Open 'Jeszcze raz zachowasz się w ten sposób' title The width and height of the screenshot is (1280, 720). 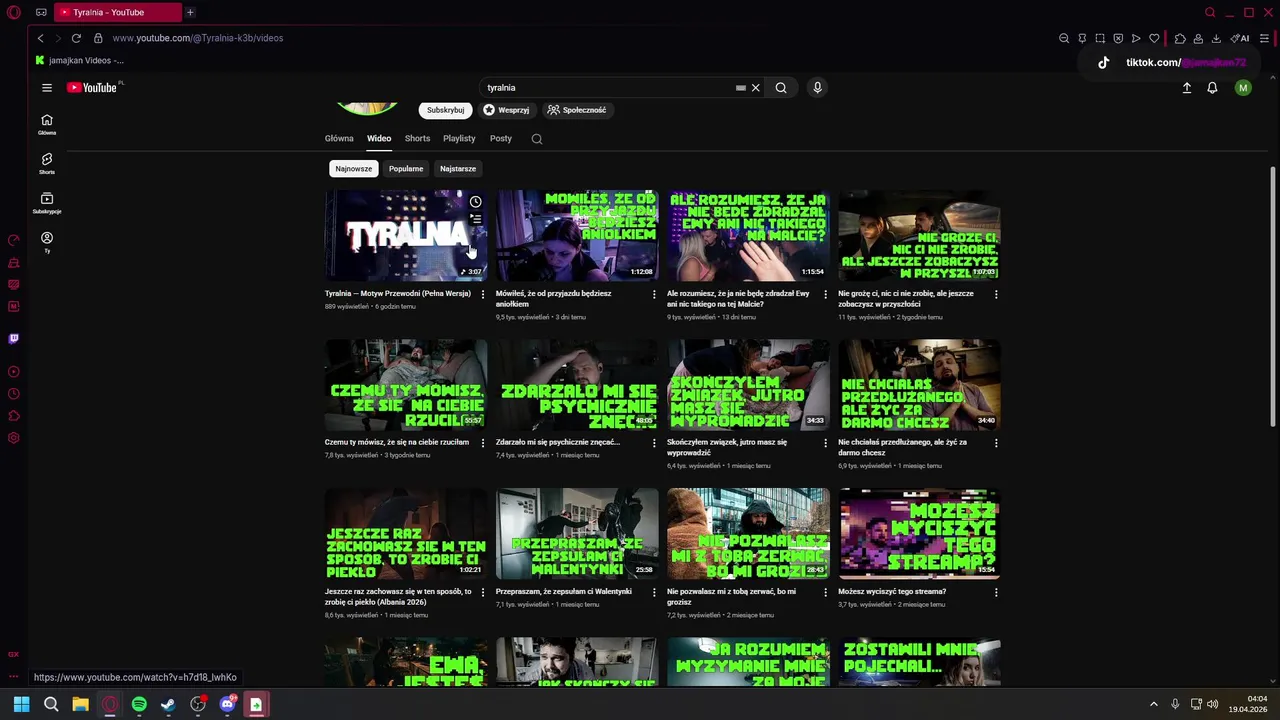click(x=398, y=597)
